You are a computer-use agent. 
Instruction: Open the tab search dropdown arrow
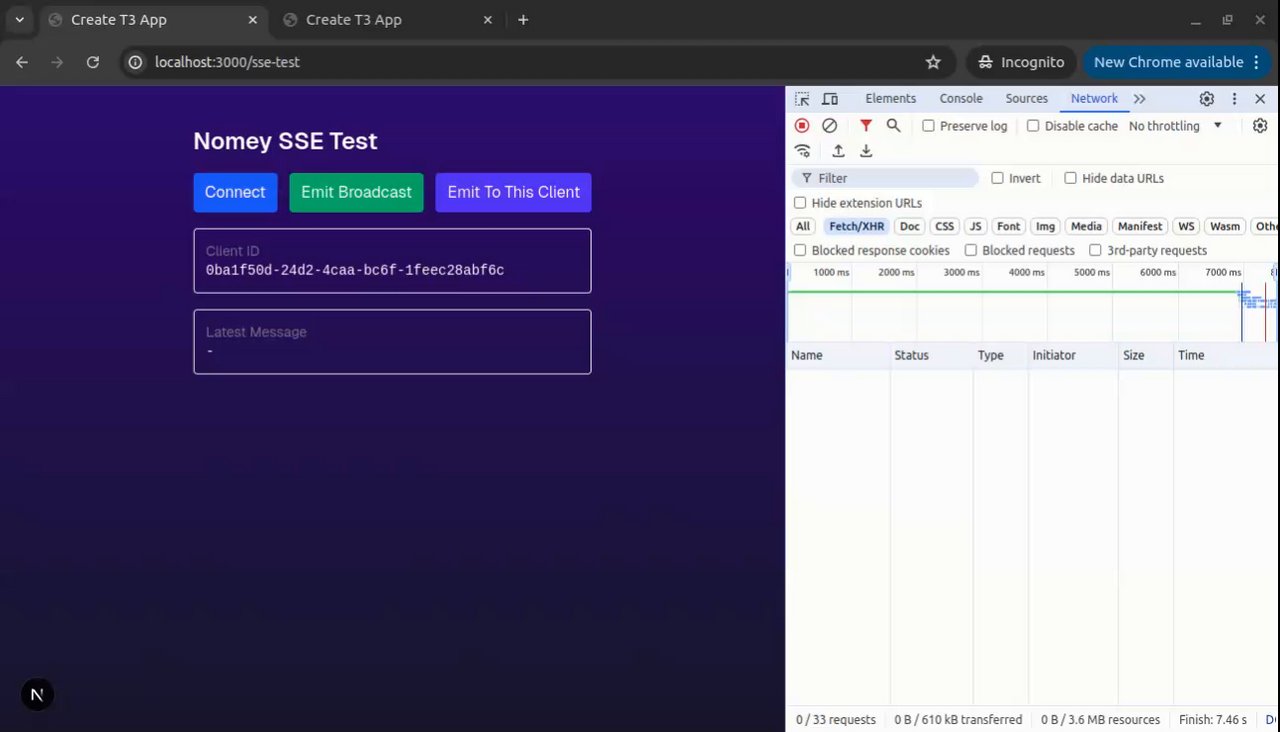point(19,20)
